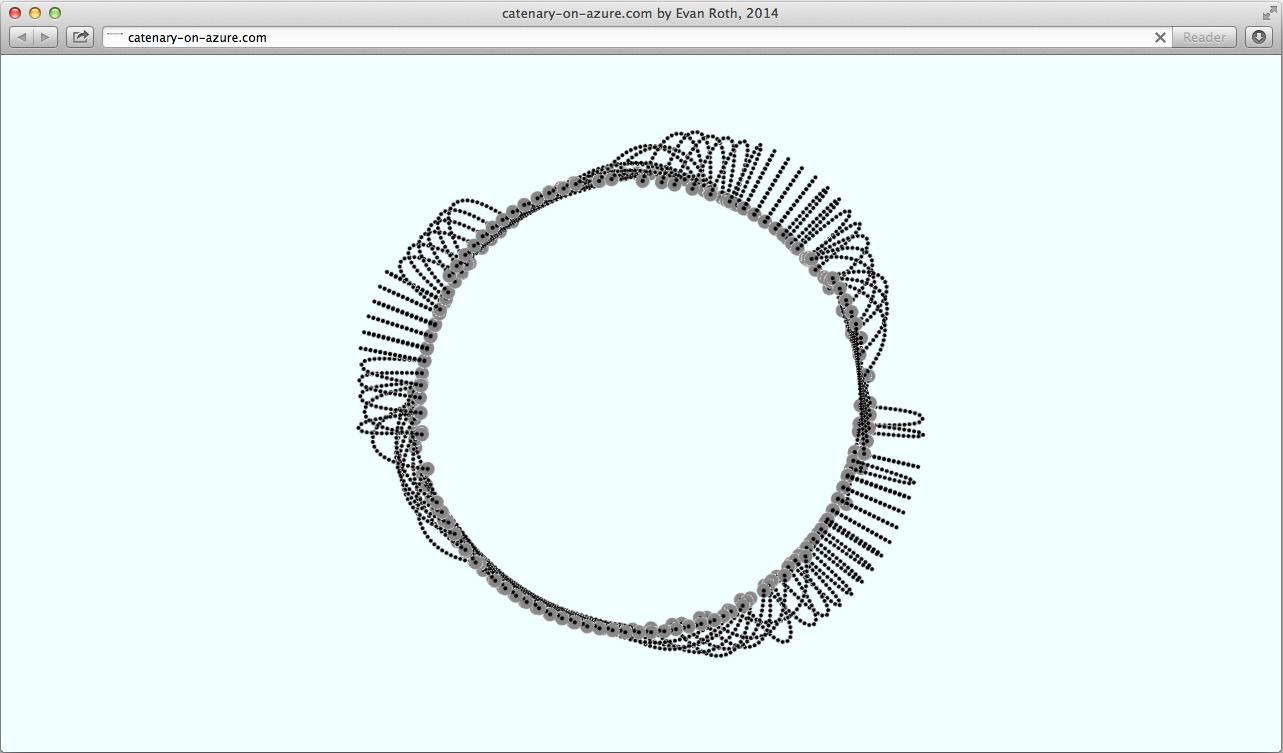Go forward with the forward arrow button

(x=46, y=37)
